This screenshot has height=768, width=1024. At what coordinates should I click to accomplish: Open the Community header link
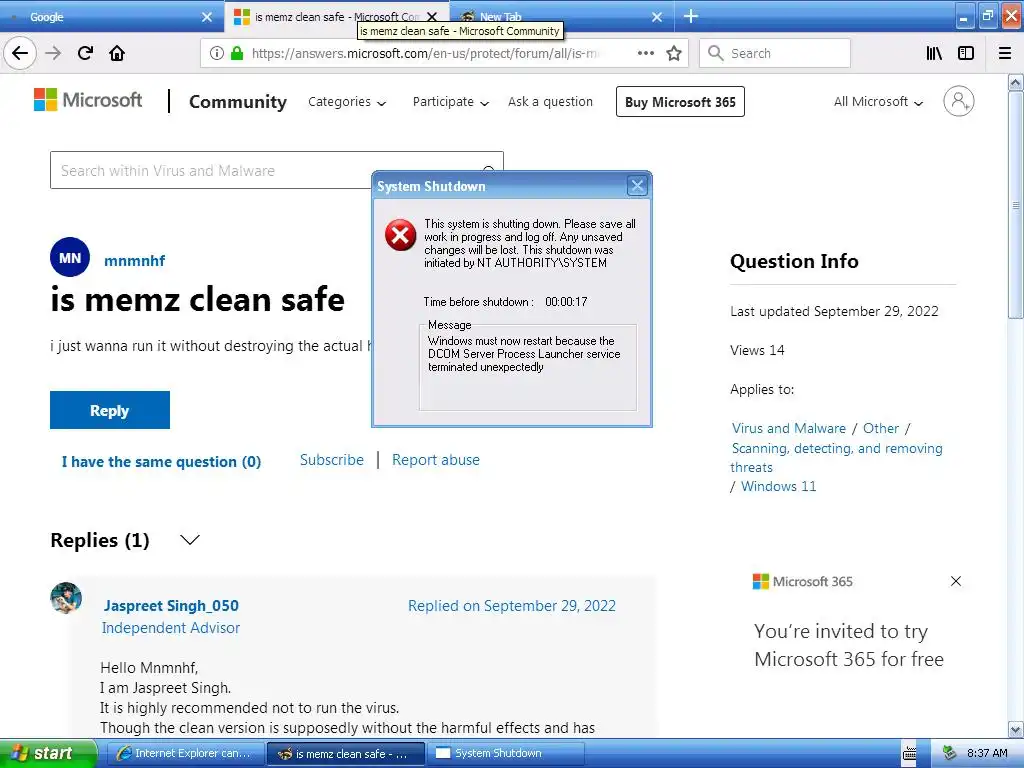pyautogui.click(x=238, y=102)
